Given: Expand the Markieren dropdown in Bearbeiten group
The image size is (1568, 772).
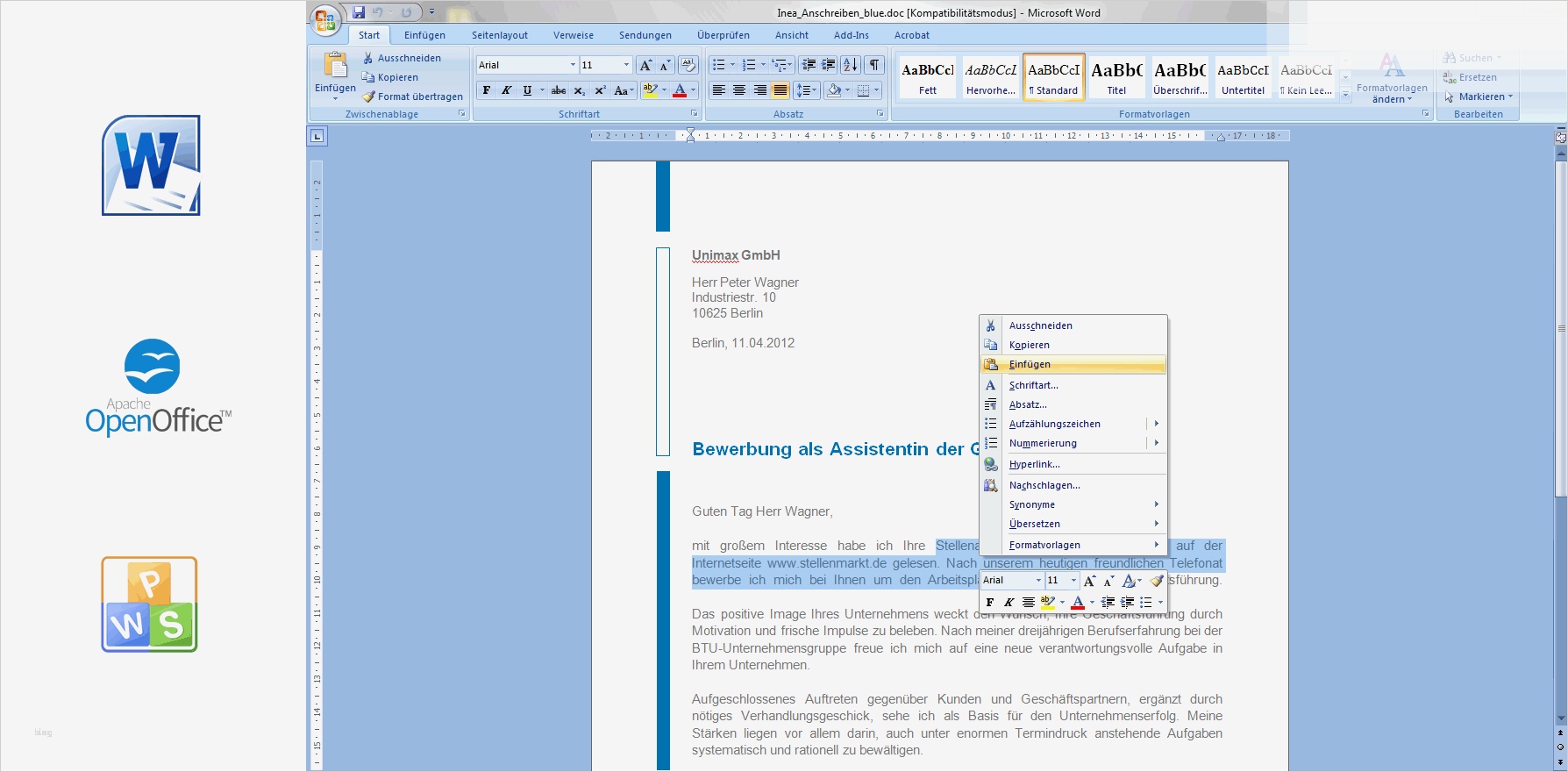Looking at the screenshot, I should 1510,96.
